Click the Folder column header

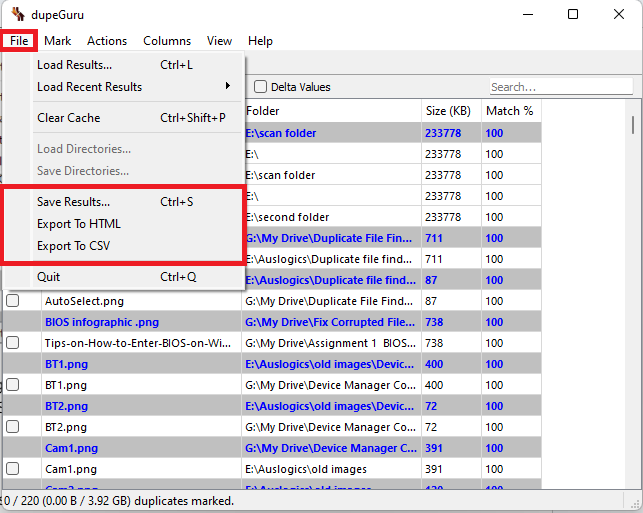click(x=330, y=110)
